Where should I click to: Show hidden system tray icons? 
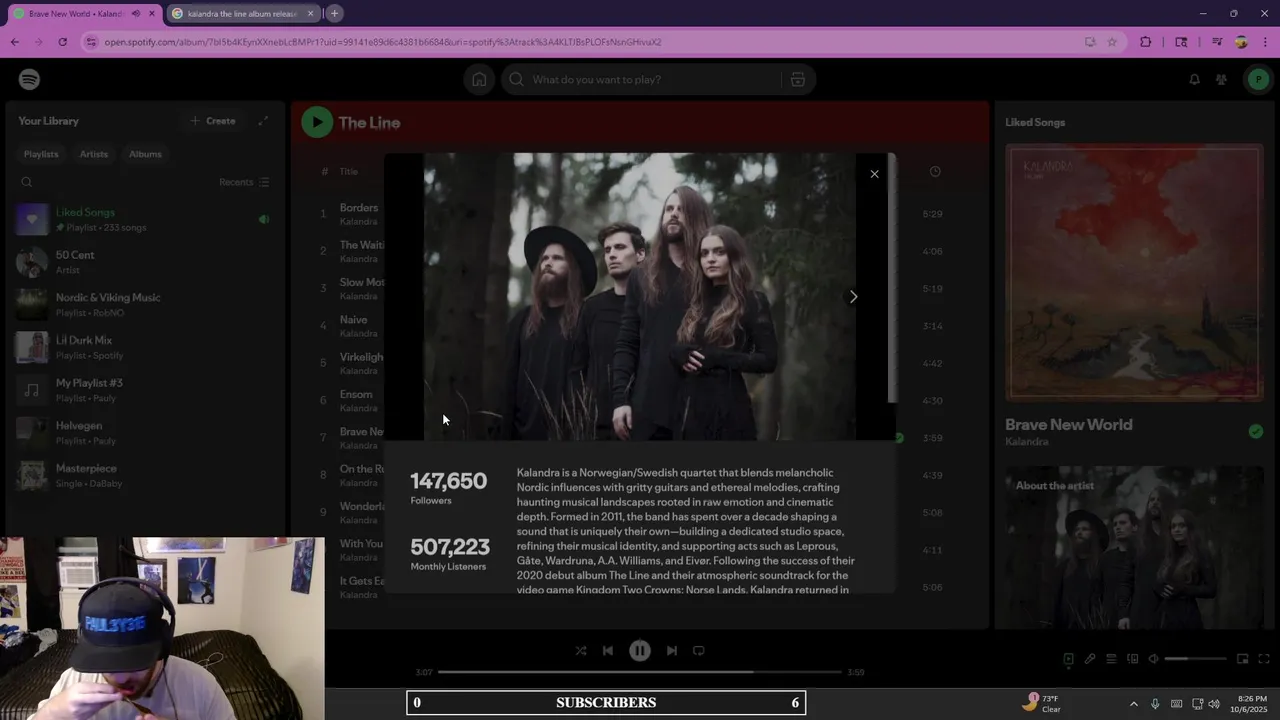(1133, 704)
